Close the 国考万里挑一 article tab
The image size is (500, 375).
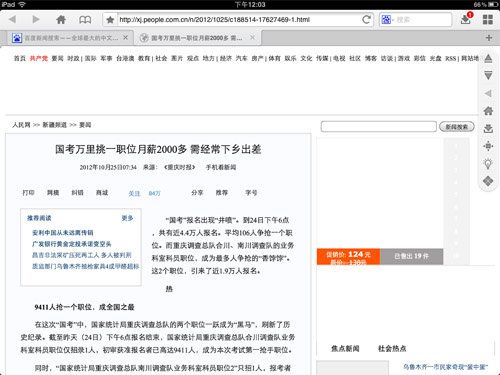tap(252, 38)
